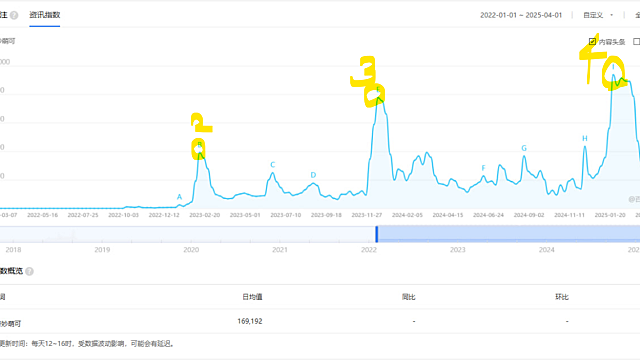Click year 2024 on the overview timeline
Screen dimensions: 640x360
click(547, 250)
